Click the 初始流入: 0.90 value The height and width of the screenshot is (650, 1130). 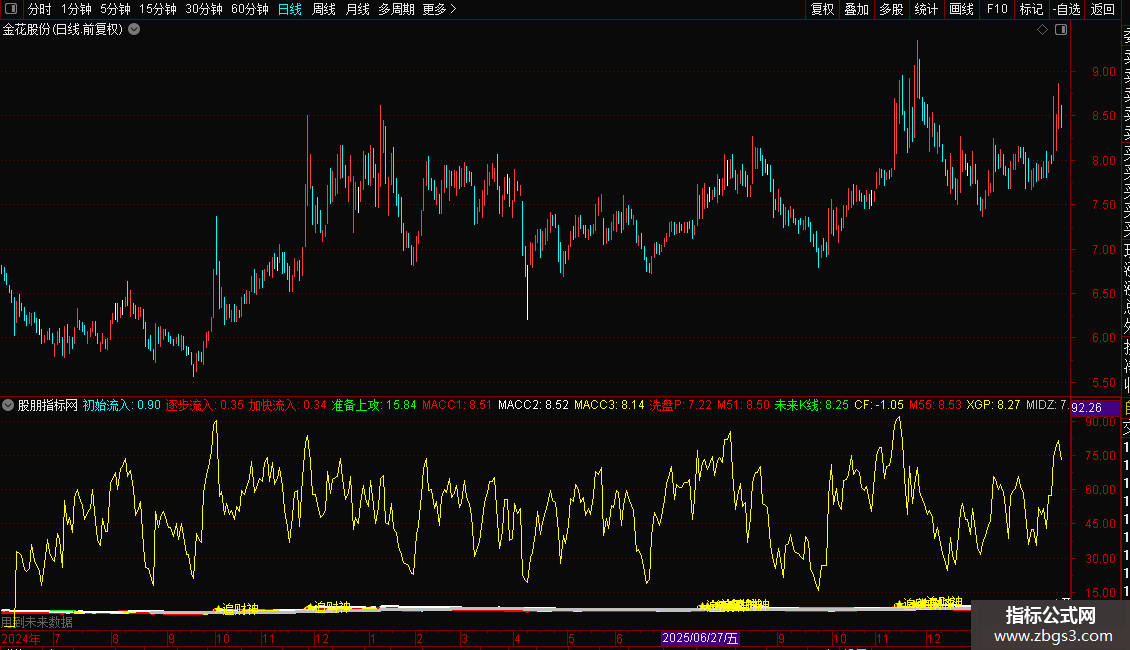click(x=121, y=405)
